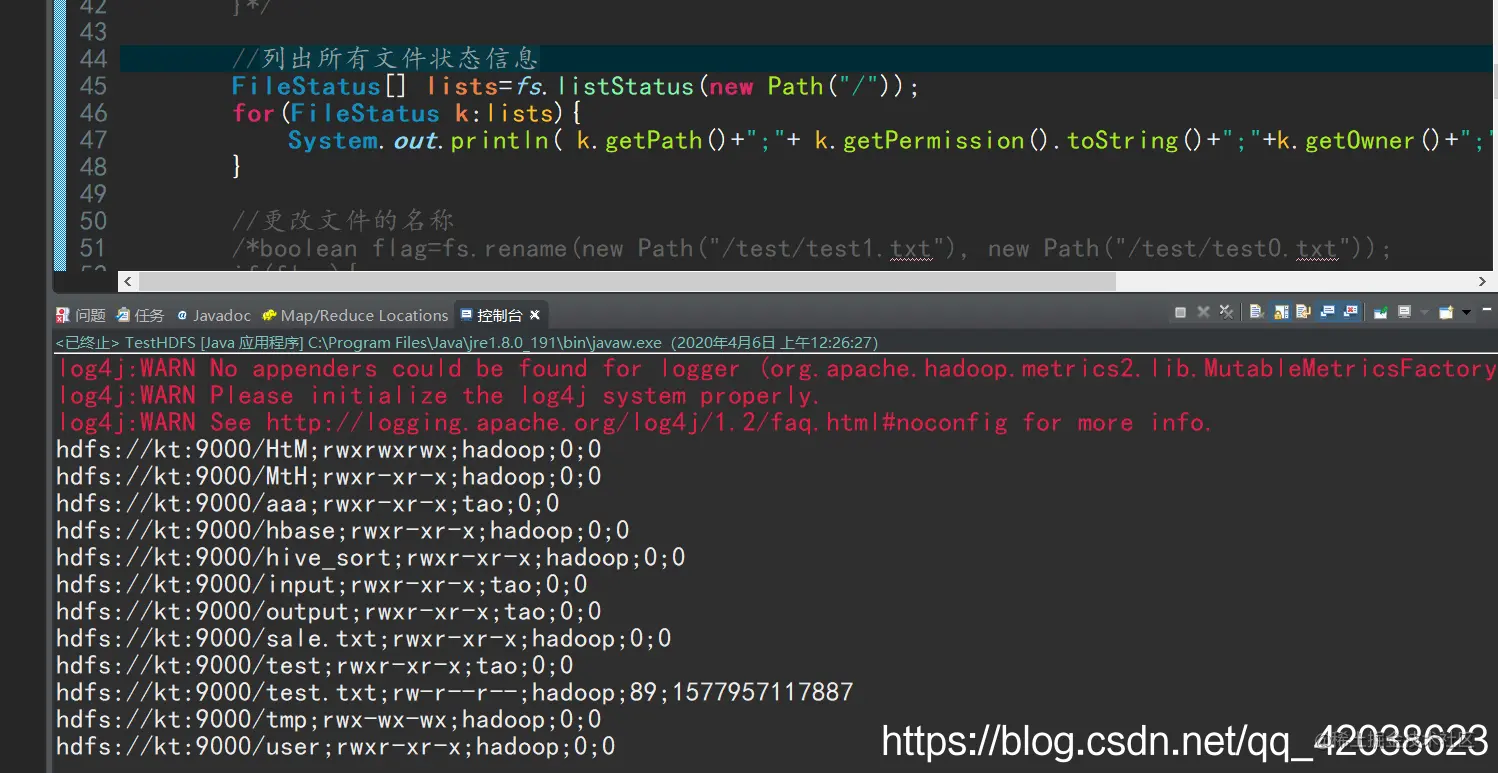1498x773 pixels.
Task: Click the System.out.println code line
Action: coord(890,140)
